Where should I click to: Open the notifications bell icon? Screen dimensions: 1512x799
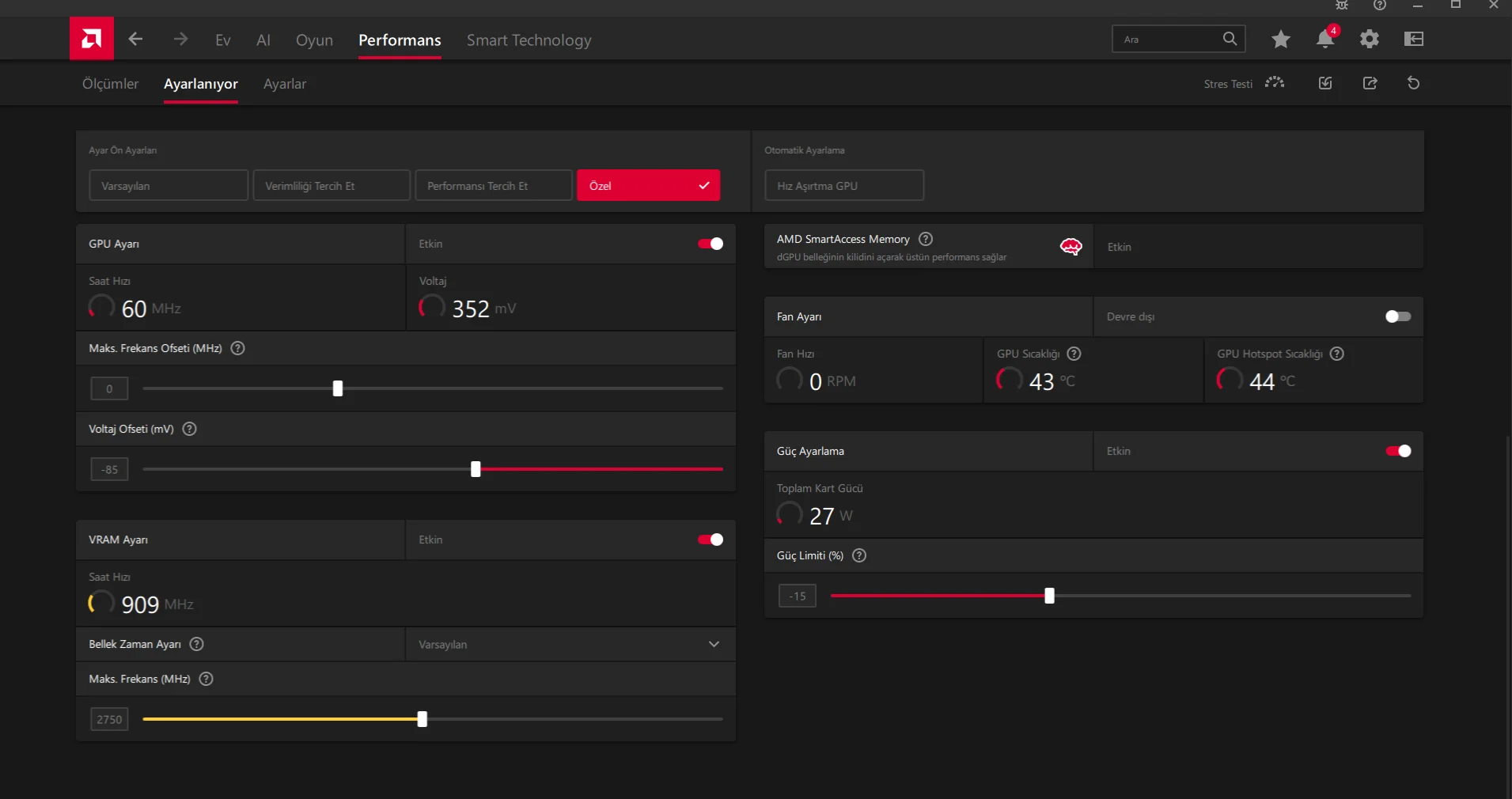pyautogui.click(x=1325, y=39)
